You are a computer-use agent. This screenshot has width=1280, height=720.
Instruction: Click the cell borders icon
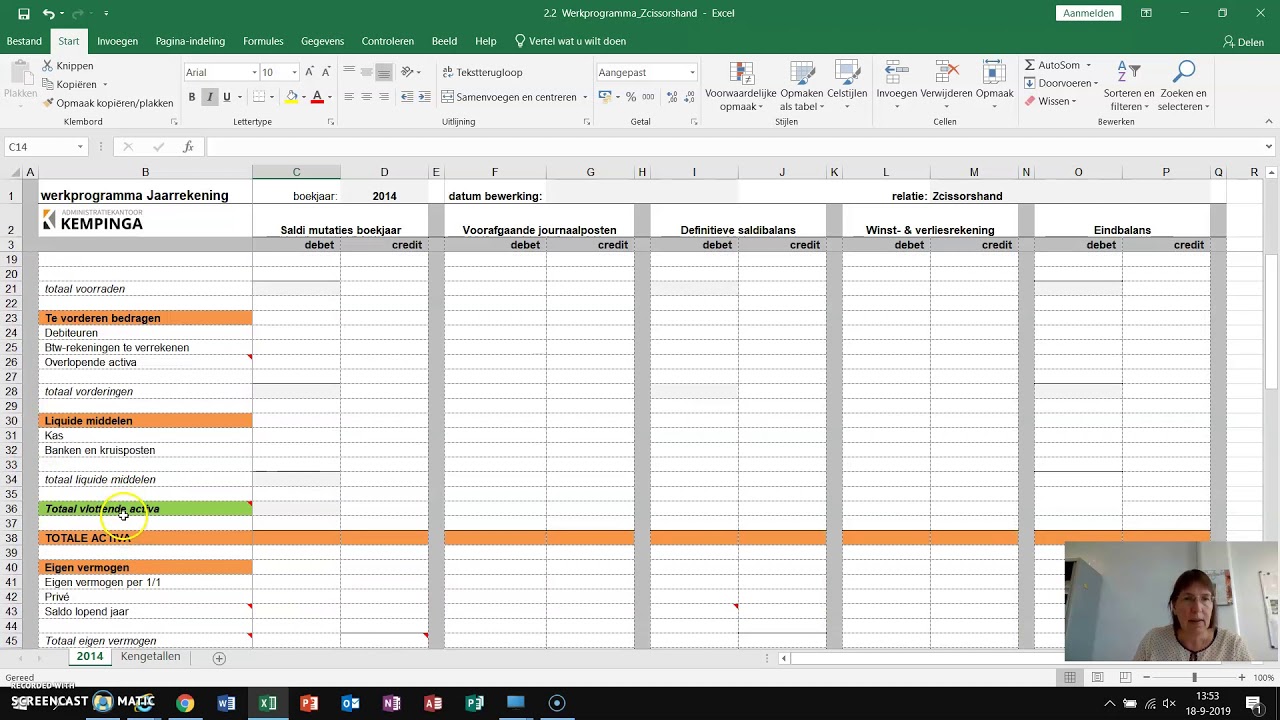click(258, 97)
